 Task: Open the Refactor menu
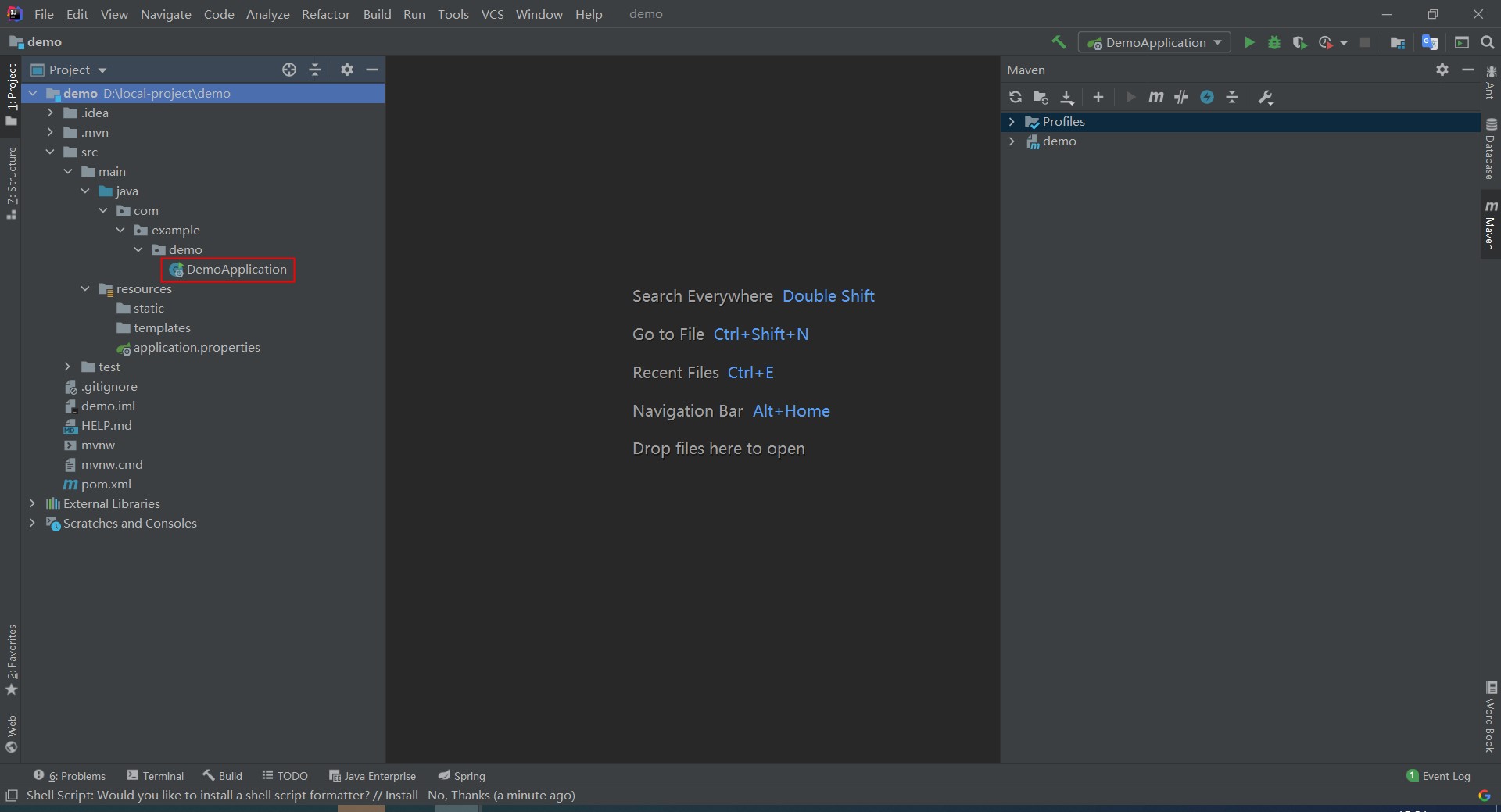[326, 14]
